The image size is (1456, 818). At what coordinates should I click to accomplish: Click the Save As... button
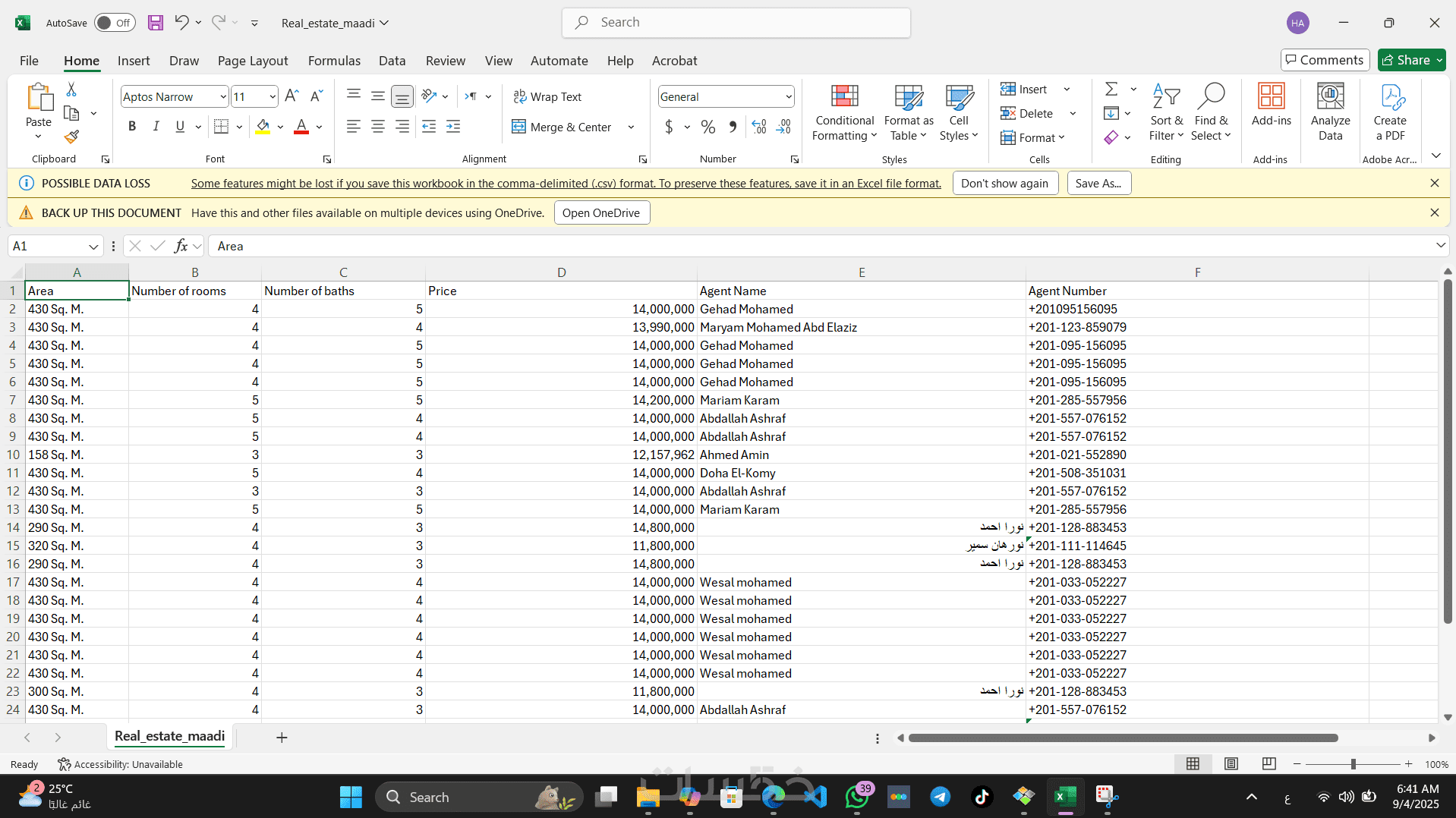pyautogui.click(x=1098, y=183)
